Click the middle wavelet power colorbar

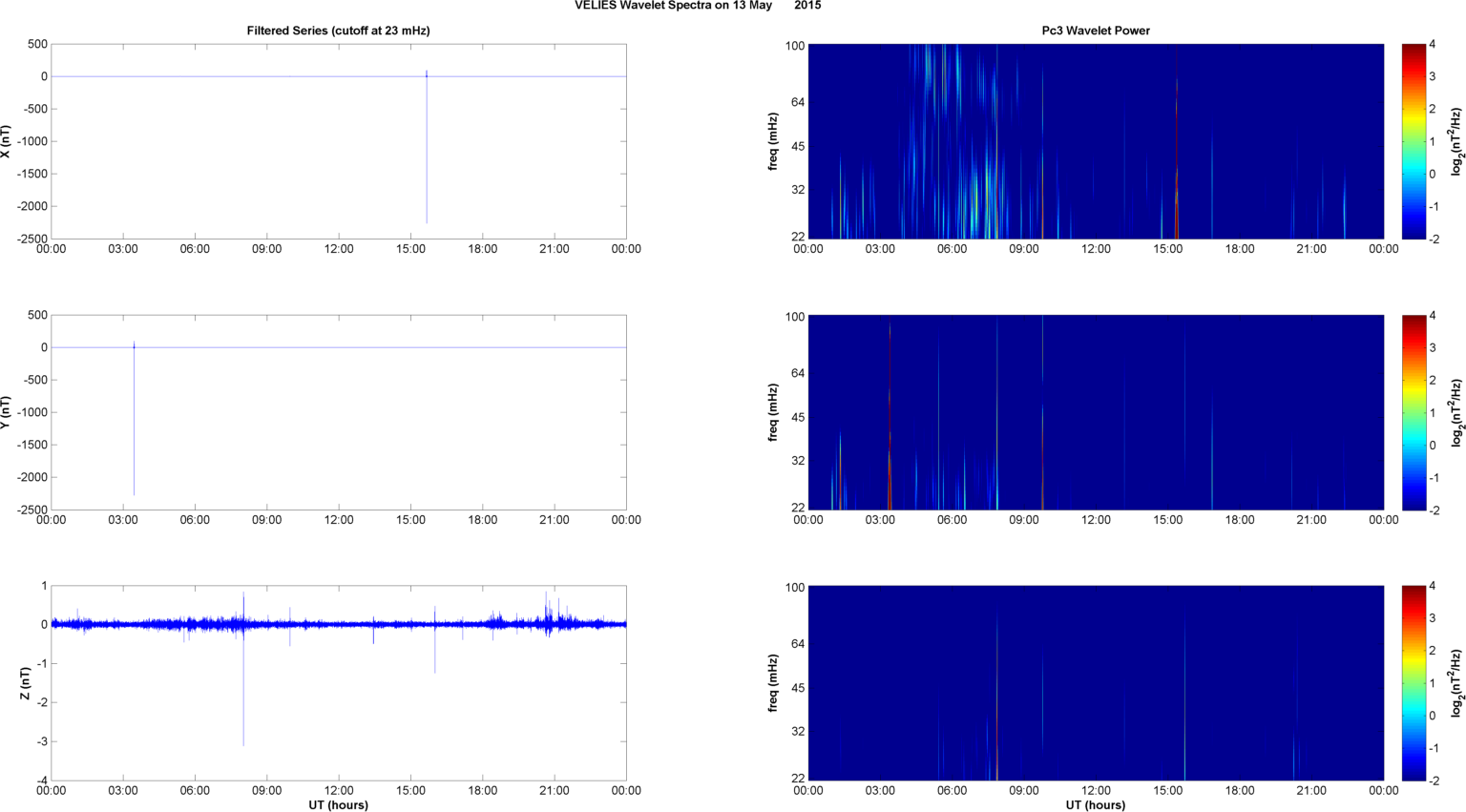click(1414, 412)
